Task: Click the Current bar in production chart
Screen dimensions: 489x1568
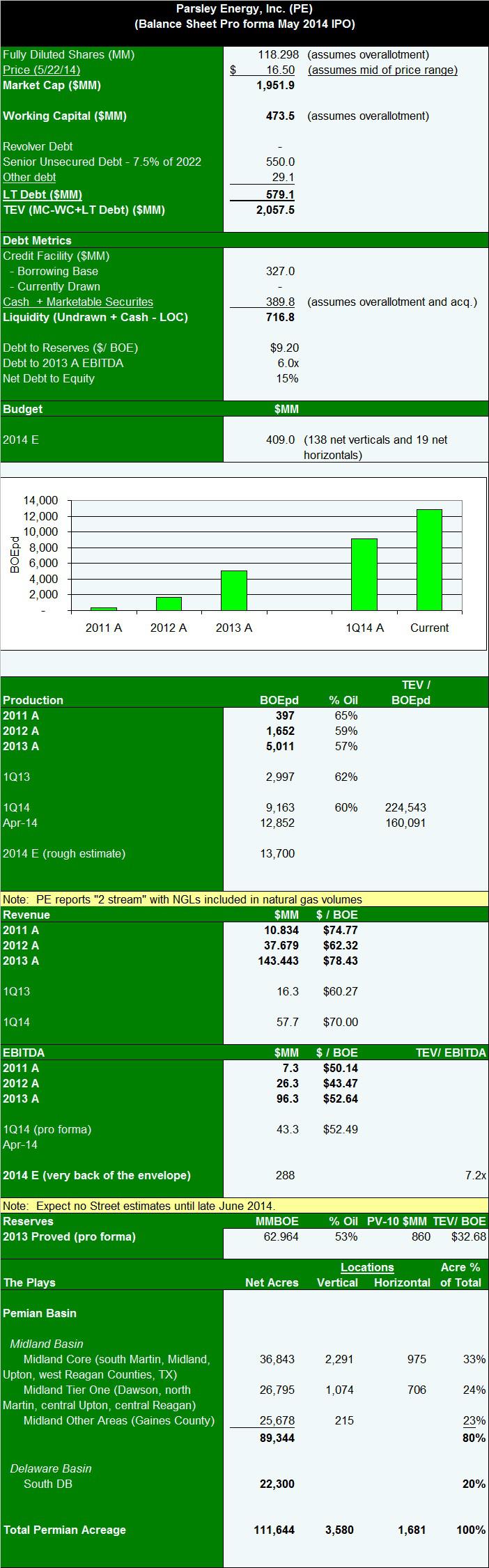Action: 429,560
